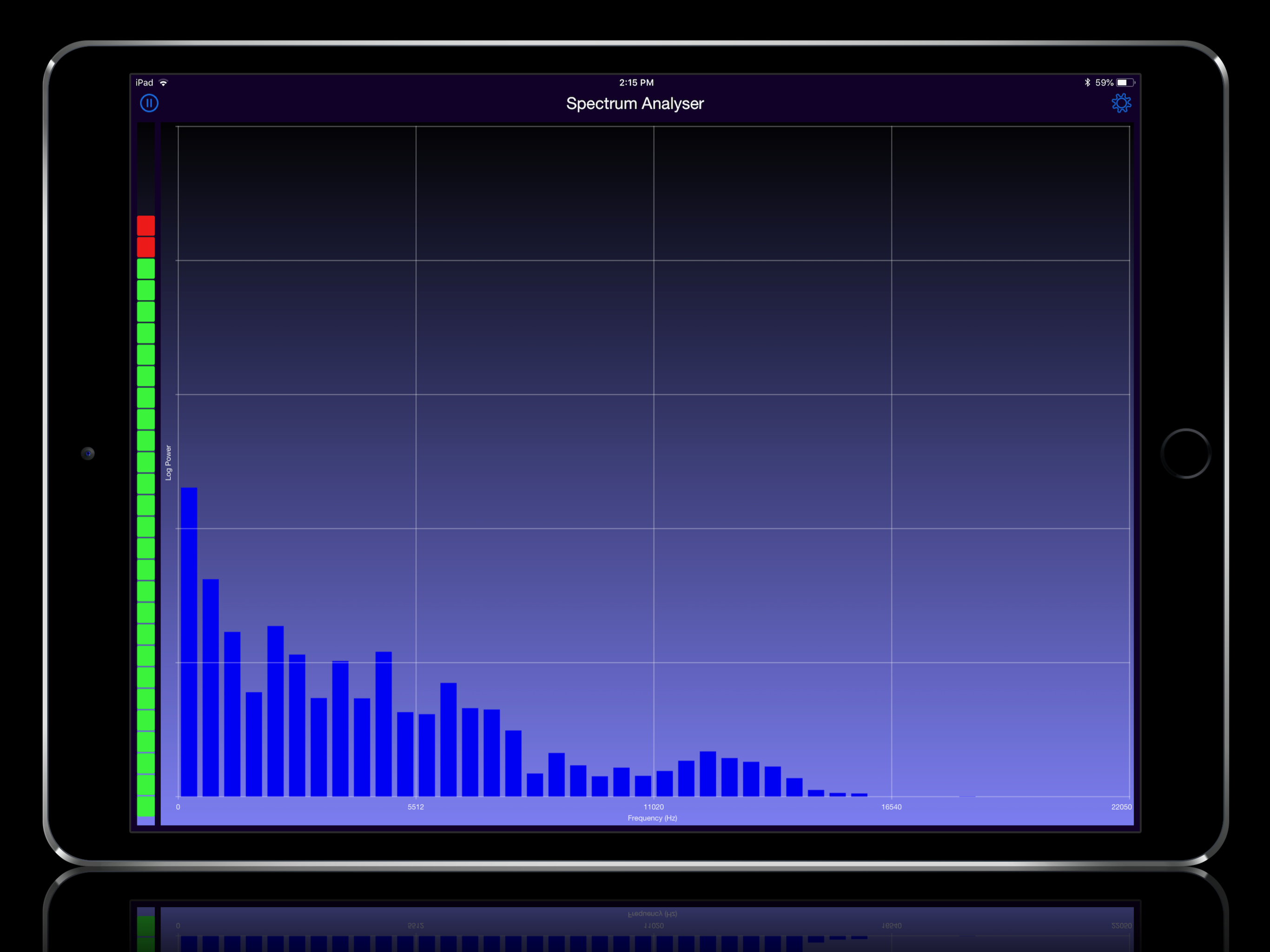Image resolution: width=1270 pixels, height=952 pixels.
Task: Click the lowest green level meter segment
Action: [146, 806]
